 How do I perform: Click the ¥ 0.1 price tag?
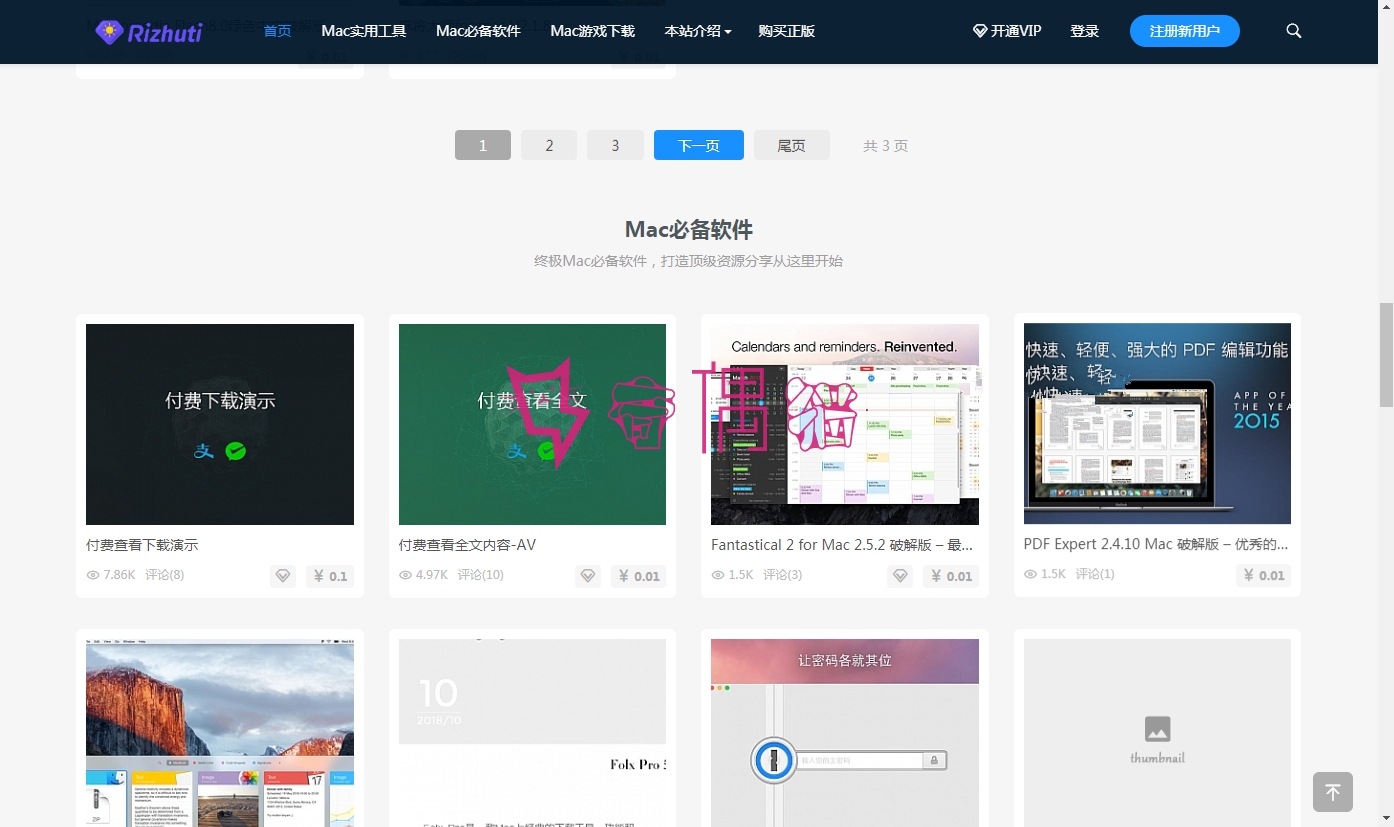[330, 576]
